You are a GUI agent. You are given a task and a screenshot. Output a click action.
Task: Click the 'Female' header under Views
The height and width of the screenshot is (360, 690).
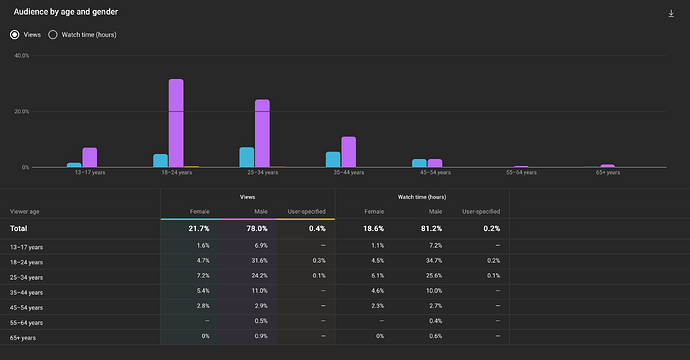pos(200,212)
